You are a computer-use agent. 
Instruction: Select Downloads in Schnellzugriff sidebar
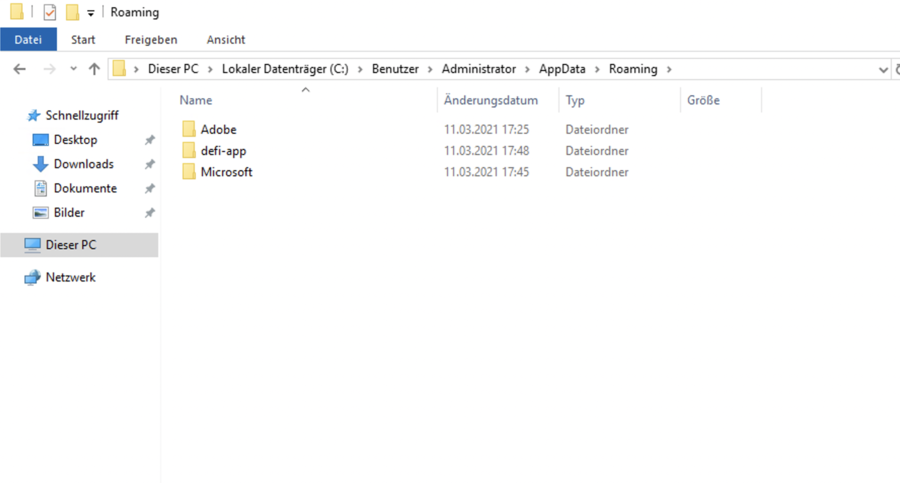(x=83, y=164)
